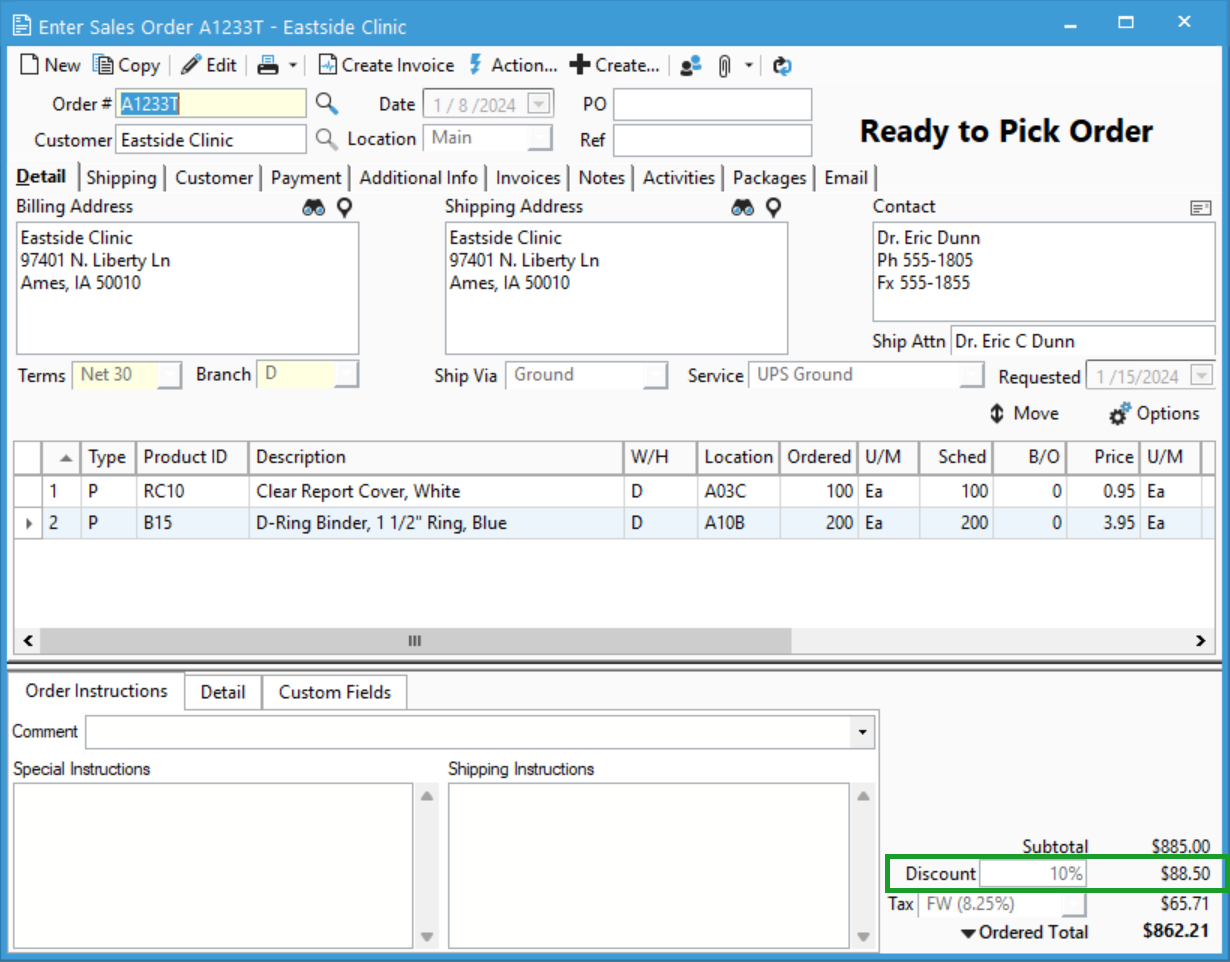Open the print button dropdown arrow

pyautogui.click(x=295, y=65)
